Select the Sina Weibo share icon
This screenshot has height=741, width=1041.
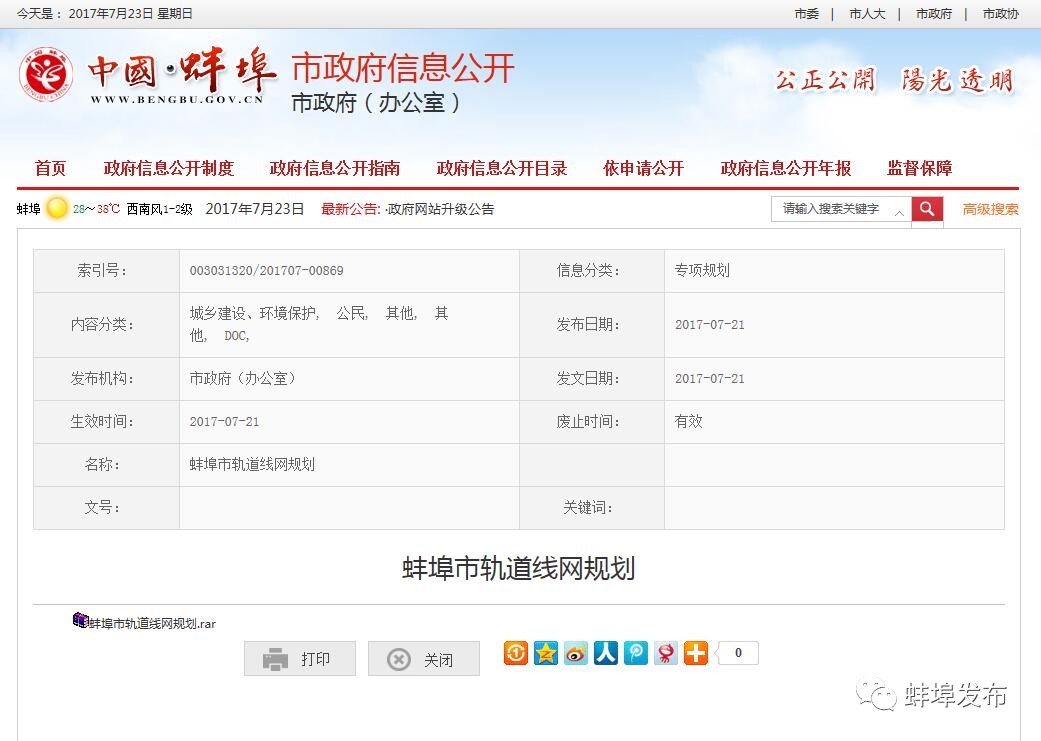[575, 653]
